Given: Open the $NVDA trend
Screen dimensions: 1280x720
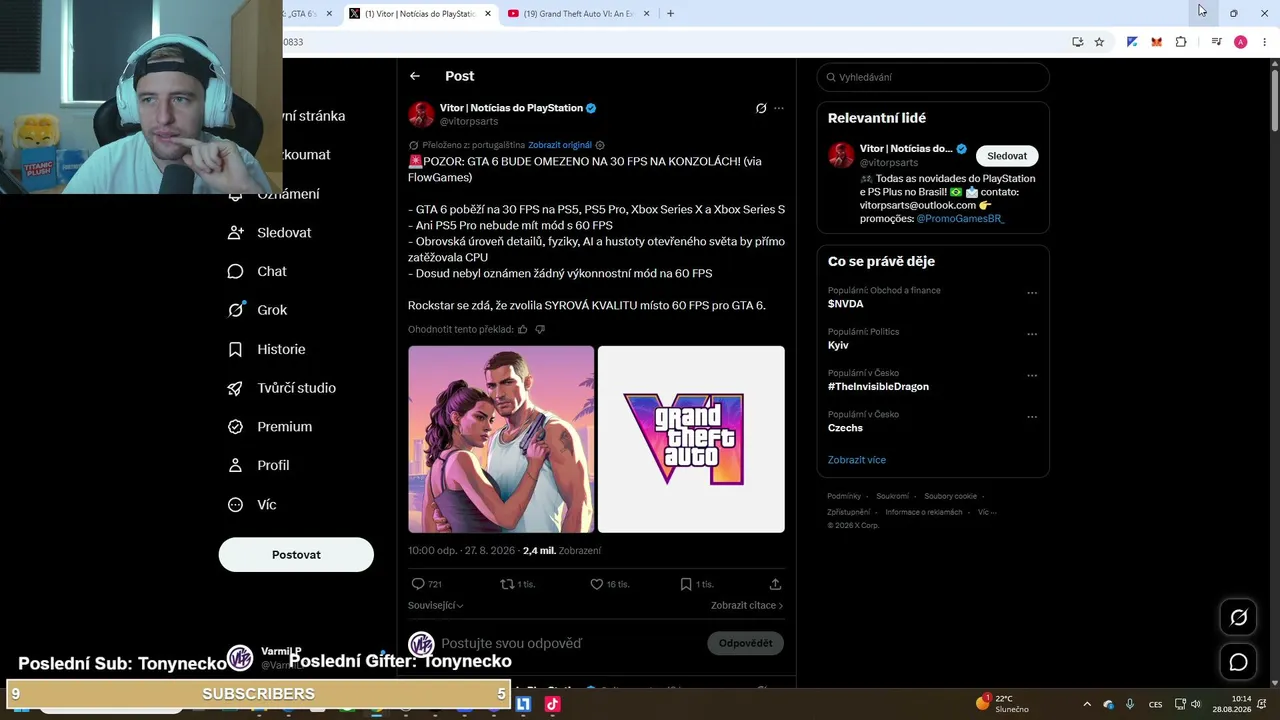Looking at the screenshot, I should point(845,304).
